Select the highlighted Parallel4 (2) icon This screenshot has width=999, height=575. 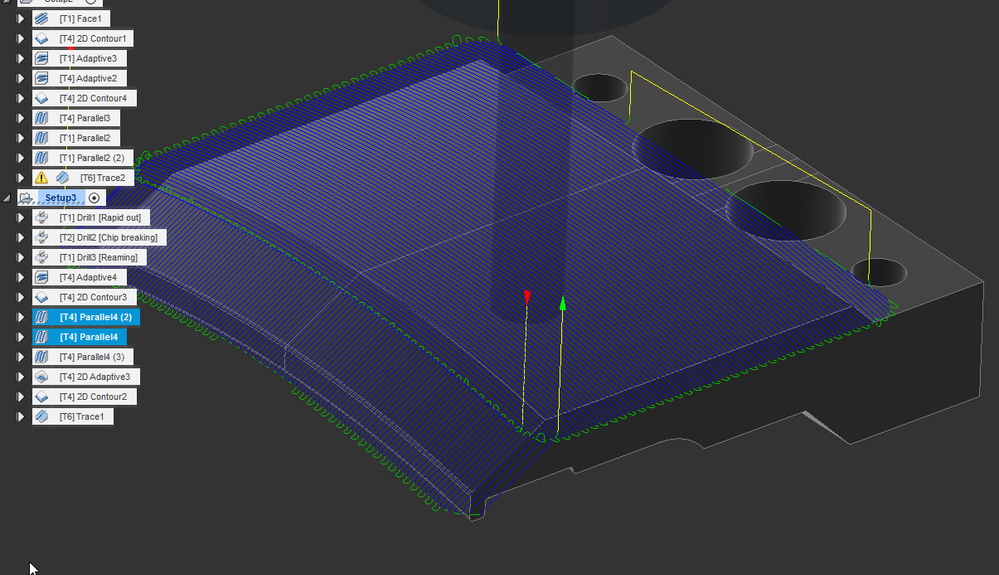tap(42, 317)
